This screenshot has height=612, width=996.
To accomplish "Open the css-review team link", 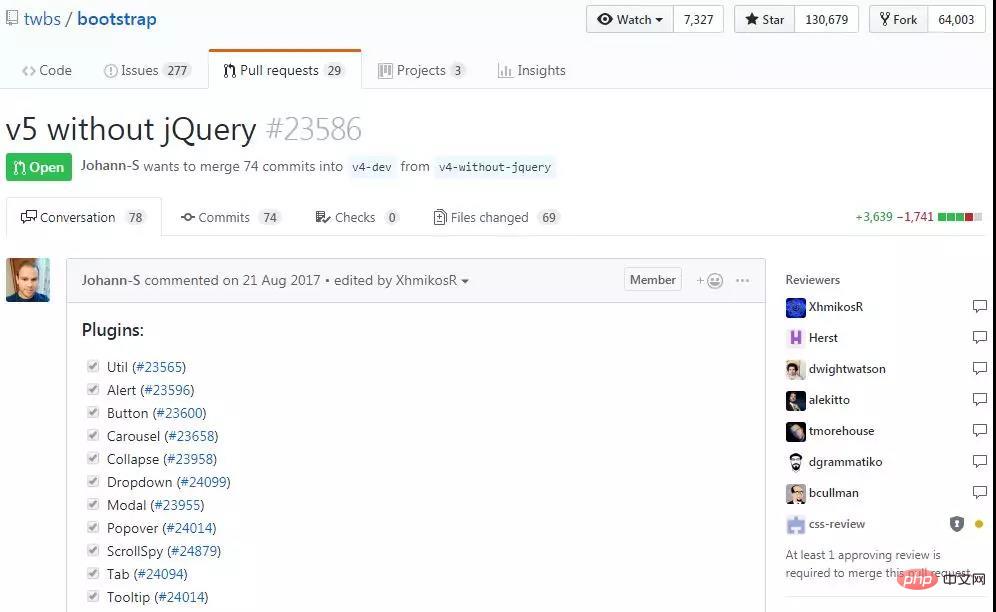I will [x=837, y=524].
